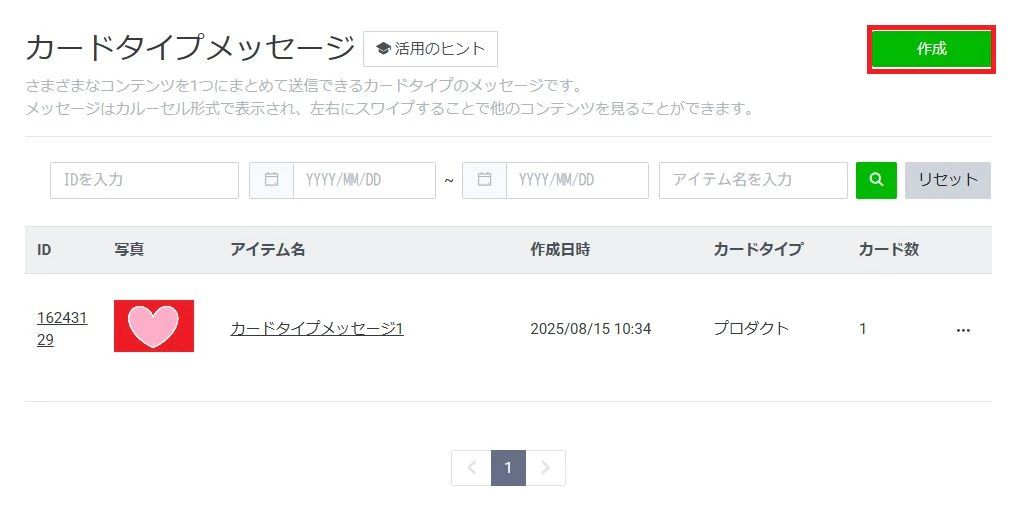Click the ID column header
Screen dimensions: 1025x513
click(44, 250)
